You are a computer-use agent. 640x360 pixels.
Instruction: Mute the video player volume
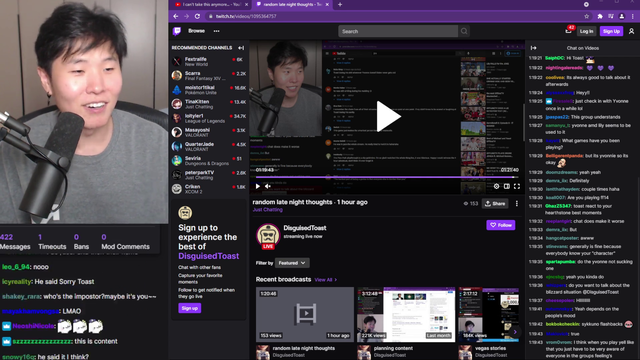[x=268, y=186]
